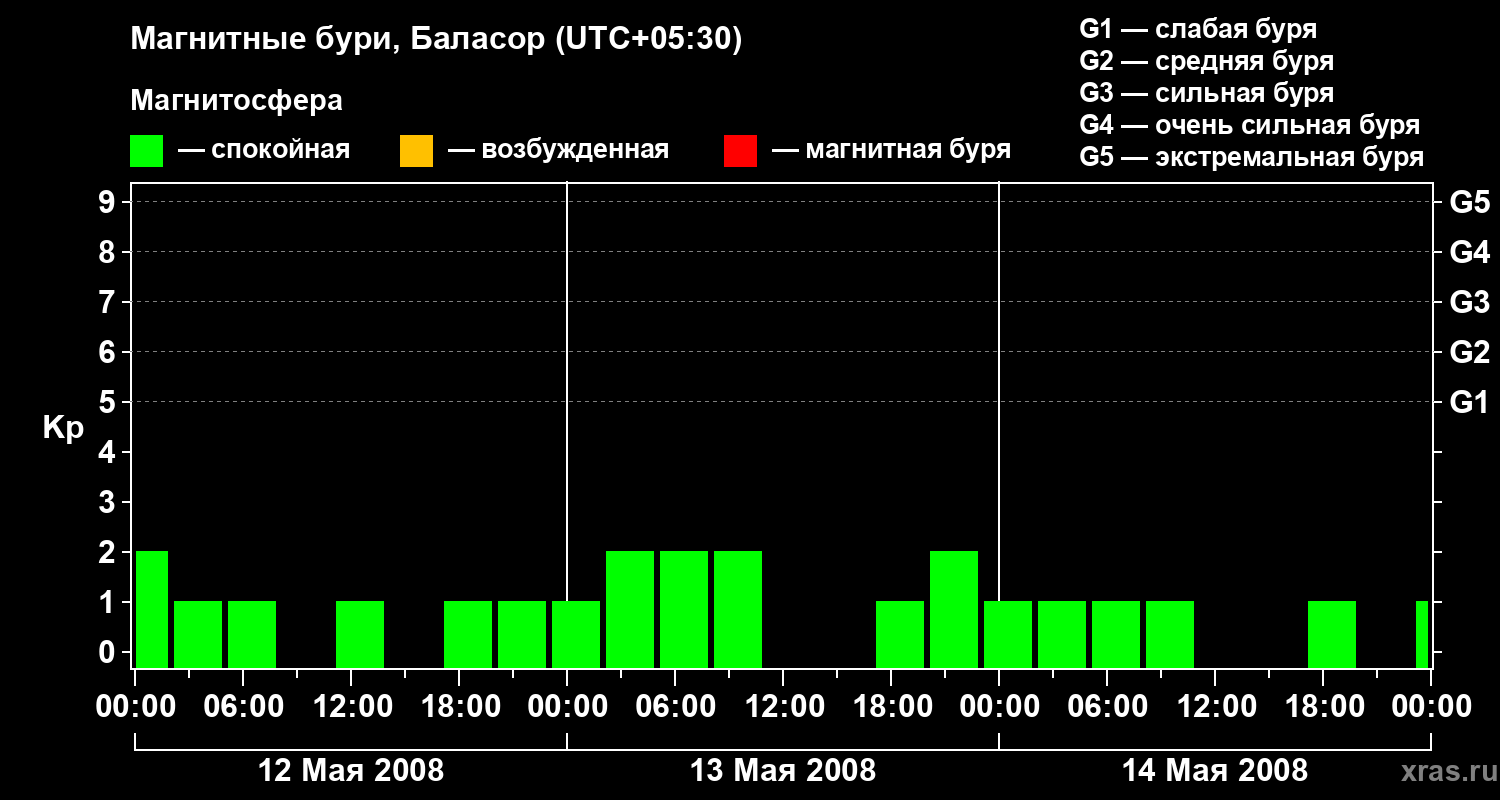Click the G2 — средняя буря legend text
Screen dimensions: 1500x800
1206,61
